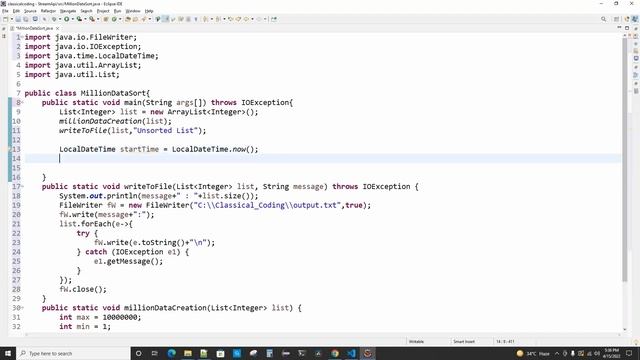Click the taskbar Type here to search box
This screenshot has width=640, height=360.
[x=73, y=353]
